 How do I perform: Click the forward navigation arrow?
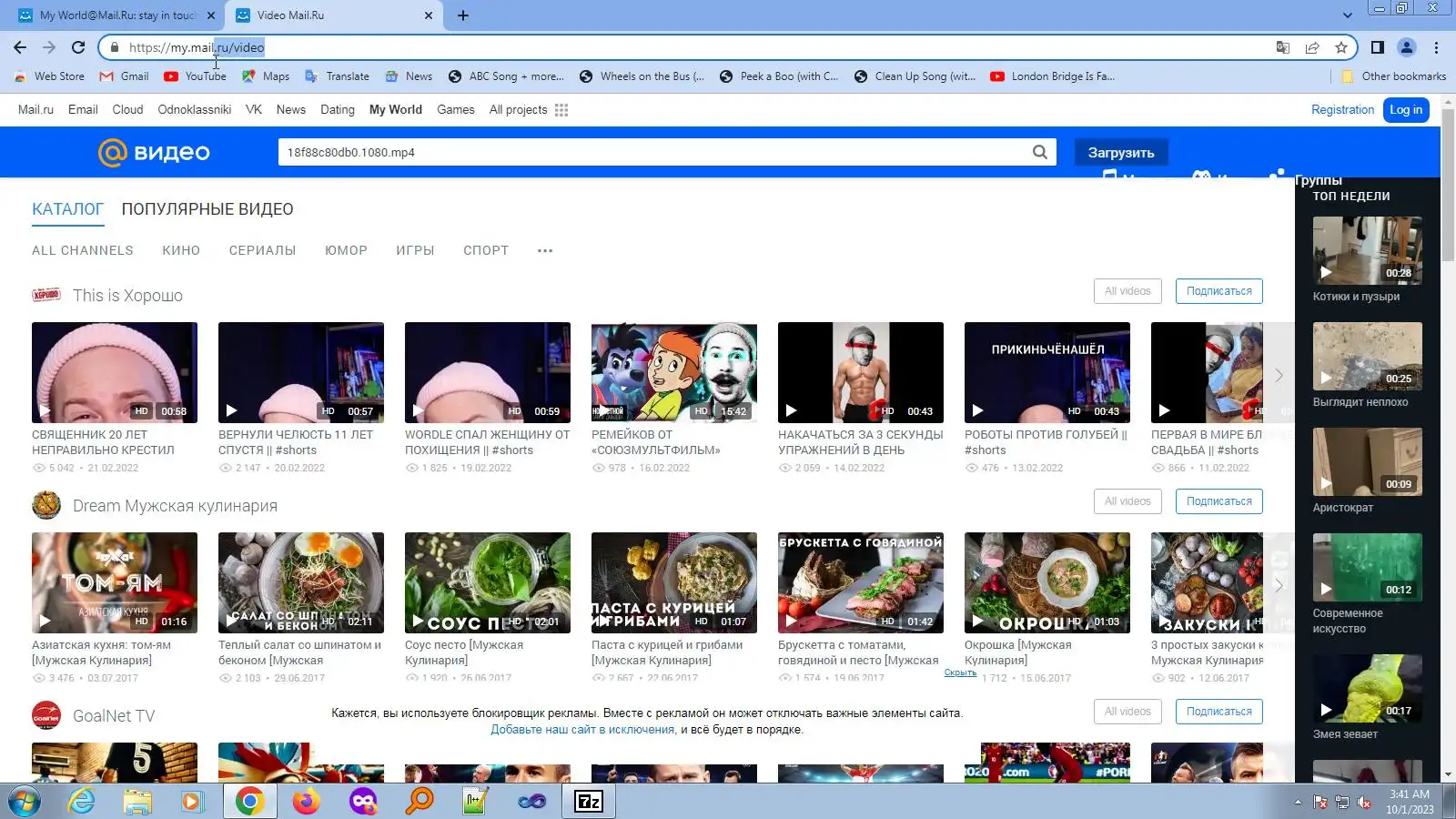point(49,47)
